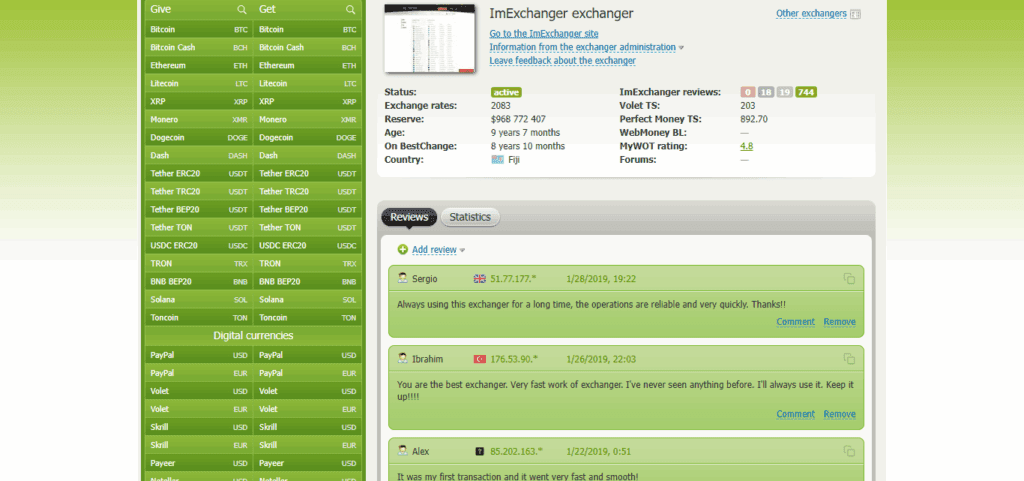The image size is (1024, 481).
Task: Click Ibrahim's review date 1/26/2019, 22:03
Action: coord(601,359)
